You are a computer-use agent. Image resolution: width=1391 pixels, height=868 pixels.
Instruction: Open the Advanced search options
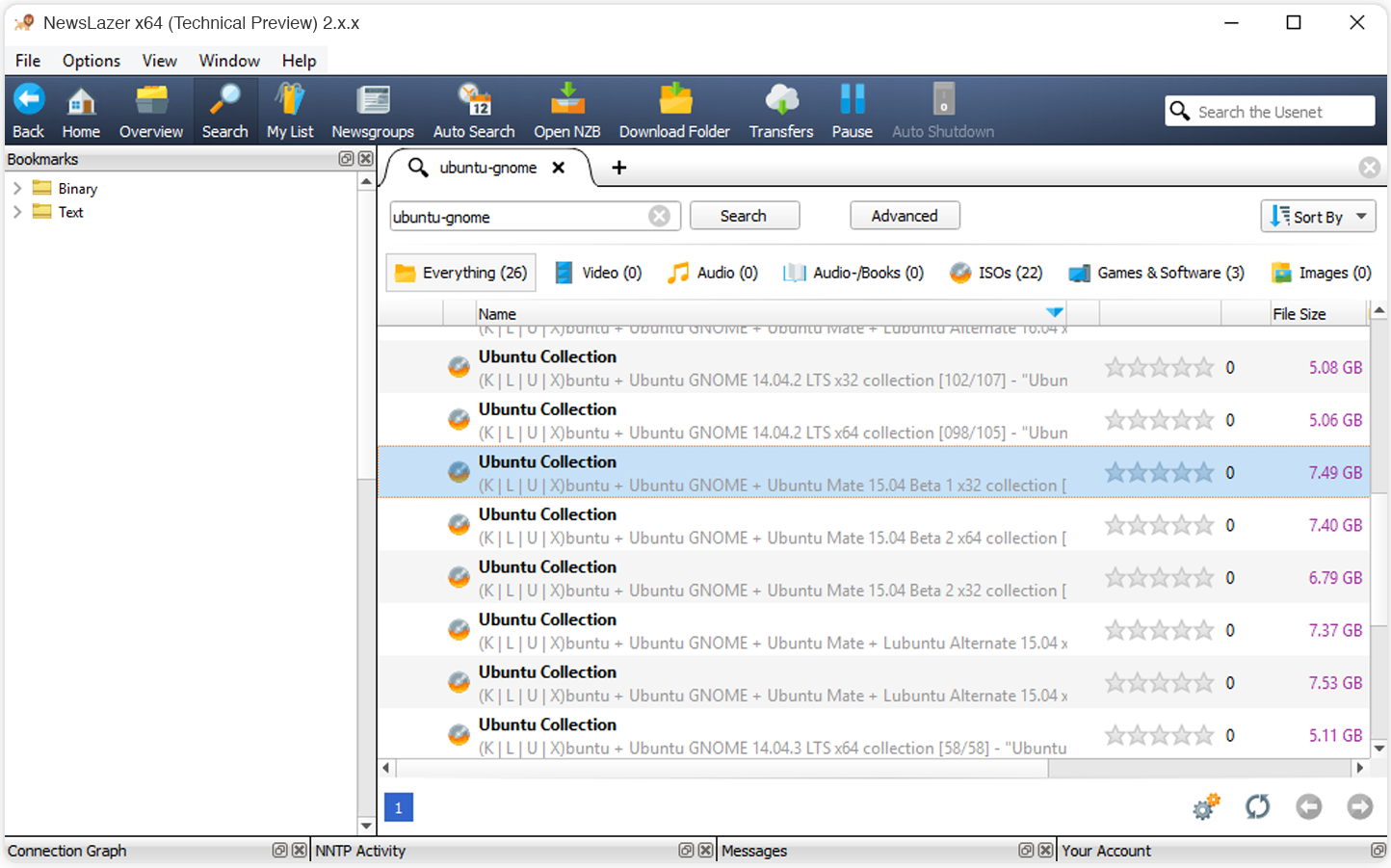pos(904,216)
